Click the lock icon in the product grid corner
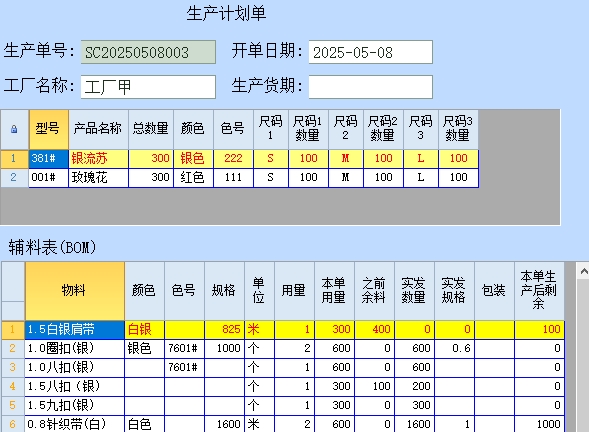This screenshot has width=589, height=432. pos(14,130)
